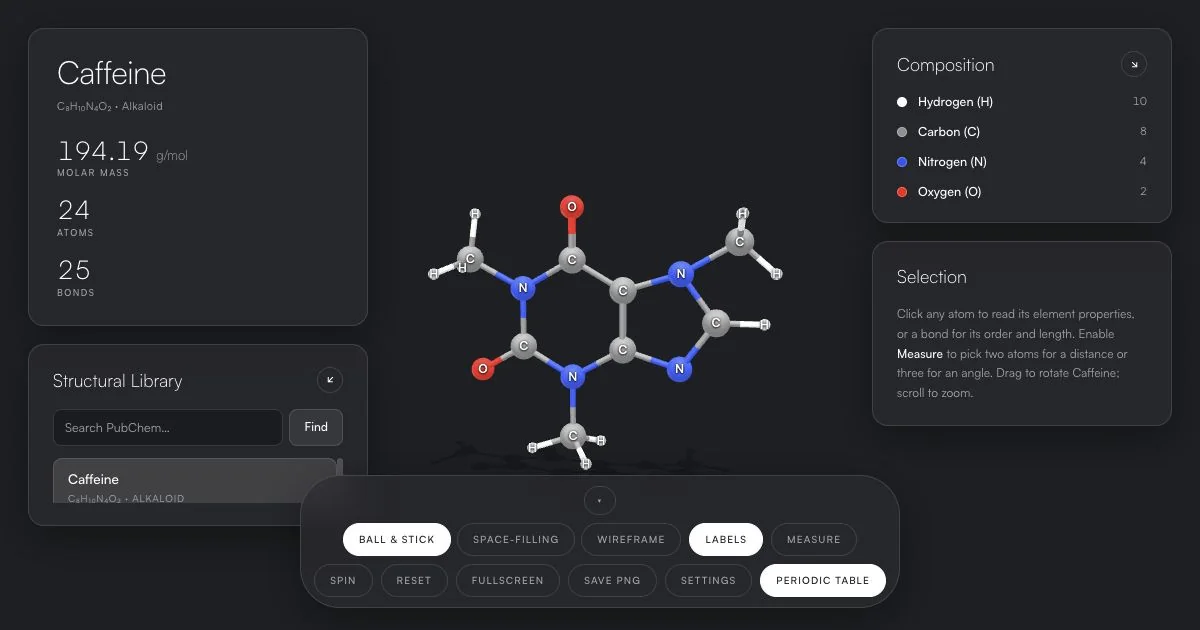
Task: Click the 25 bonds value
Action: pos(74,270)
